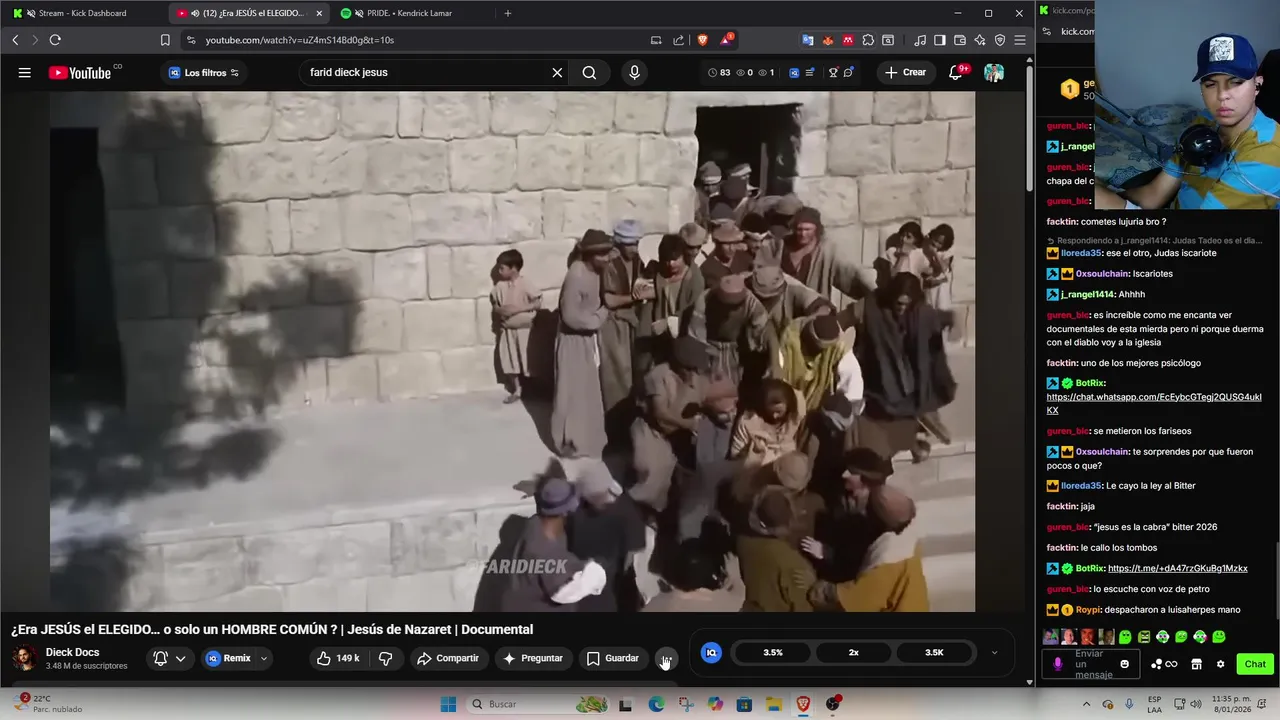Open YouTube notifications bell with 9+ badge
The height and width of the screenshot is (720, 1280).
click(957, 72)
